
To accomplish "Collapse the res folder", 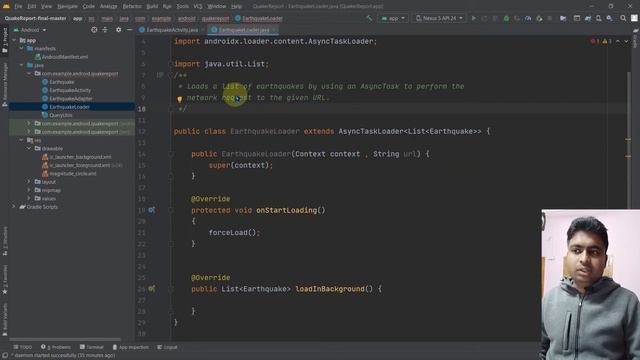I will click(22, 140).
